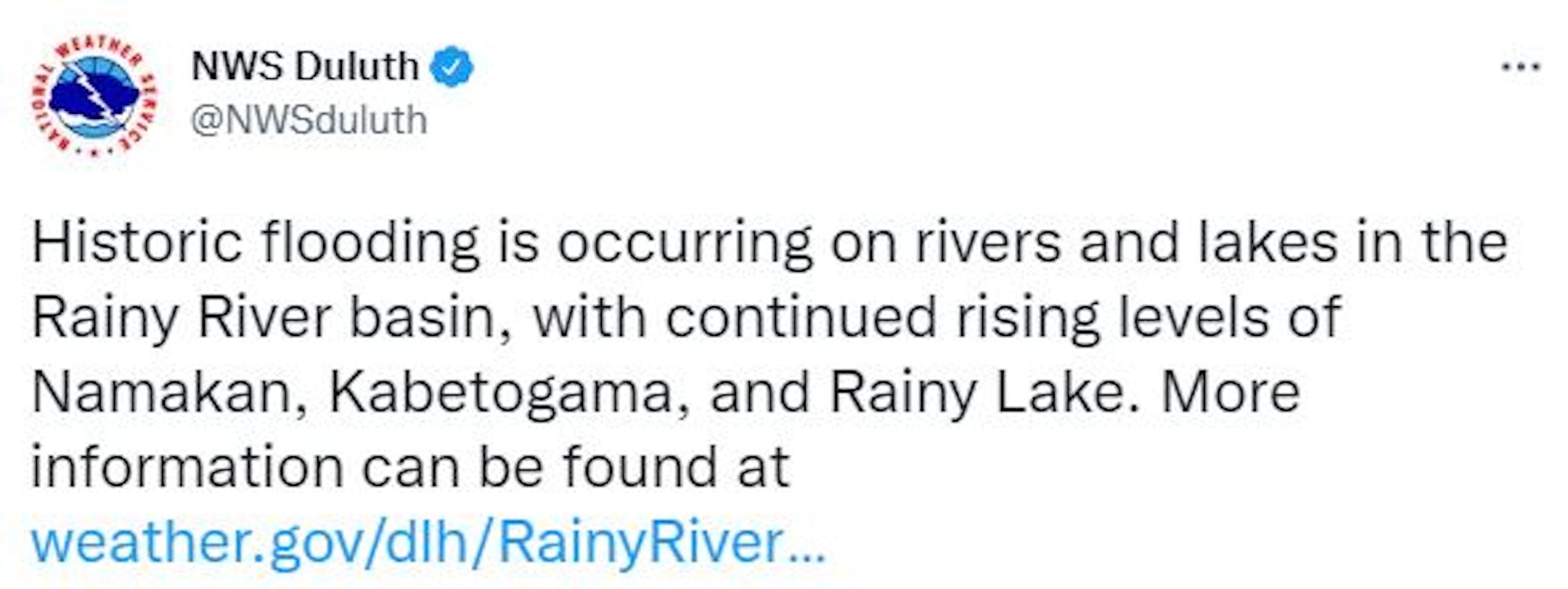Follow the weather.gov/dlh/RainyRiver link

(407, 543)
